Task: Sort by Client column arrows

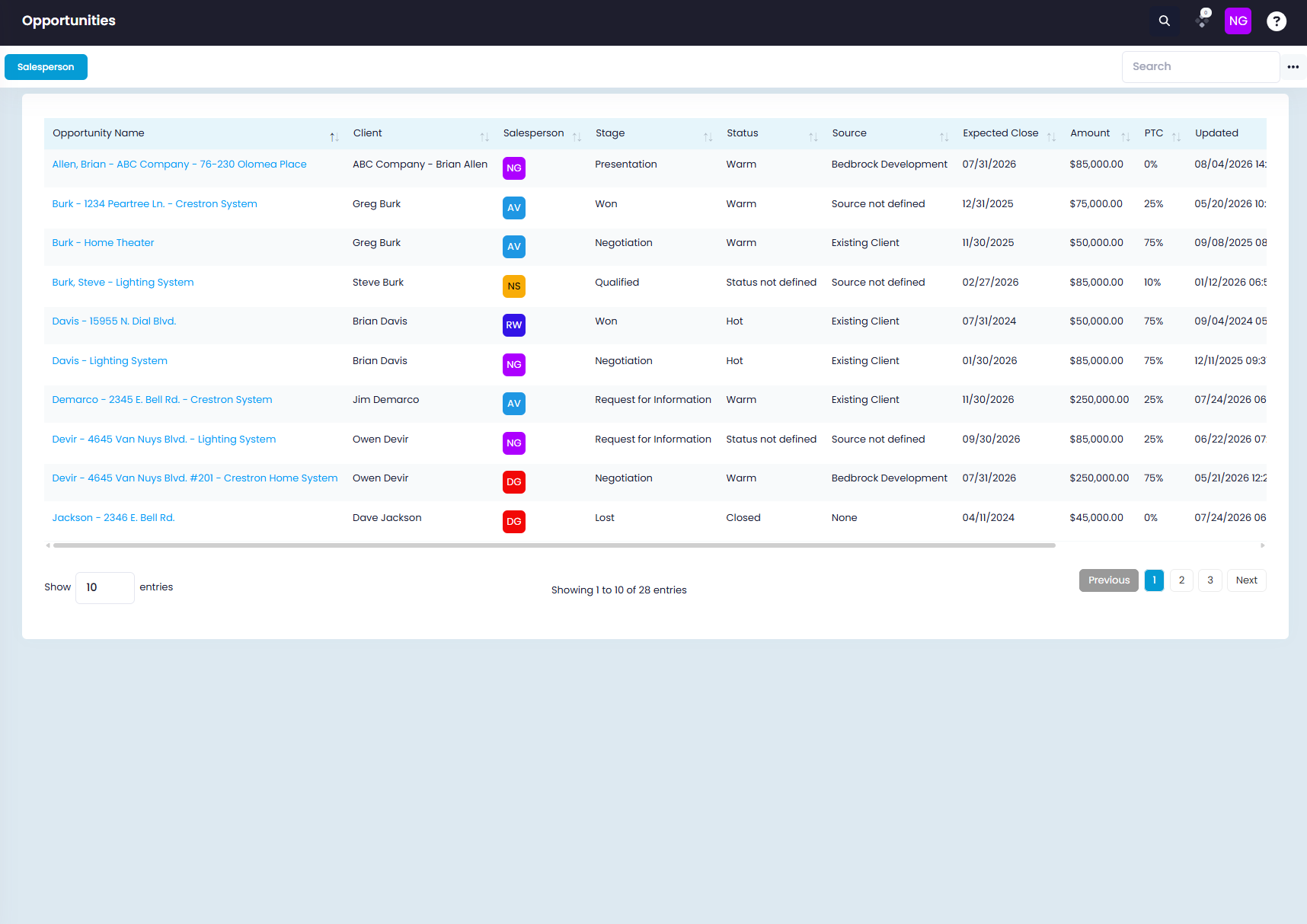Action: (484, 137)
